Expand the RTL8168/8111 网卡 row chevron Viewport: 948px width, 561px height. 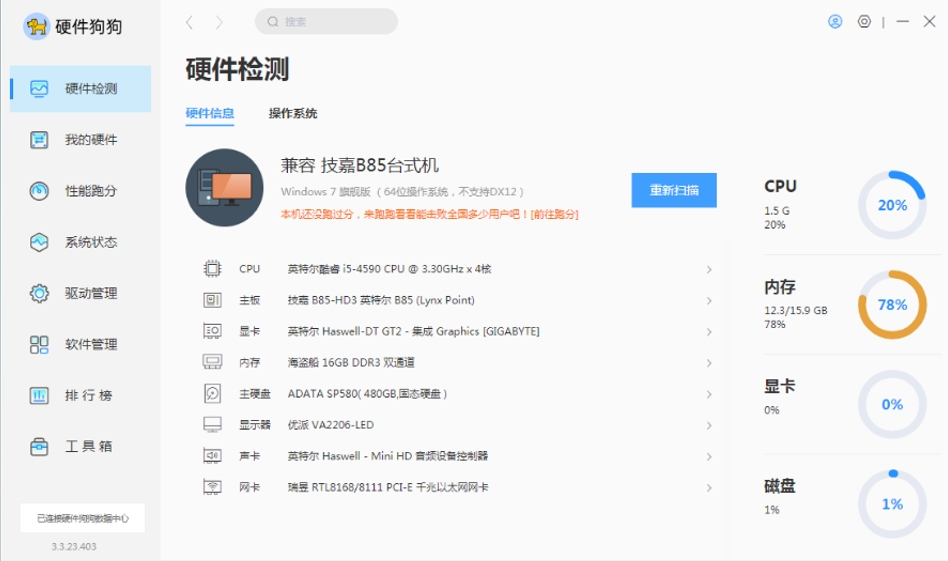click(709, 488)
